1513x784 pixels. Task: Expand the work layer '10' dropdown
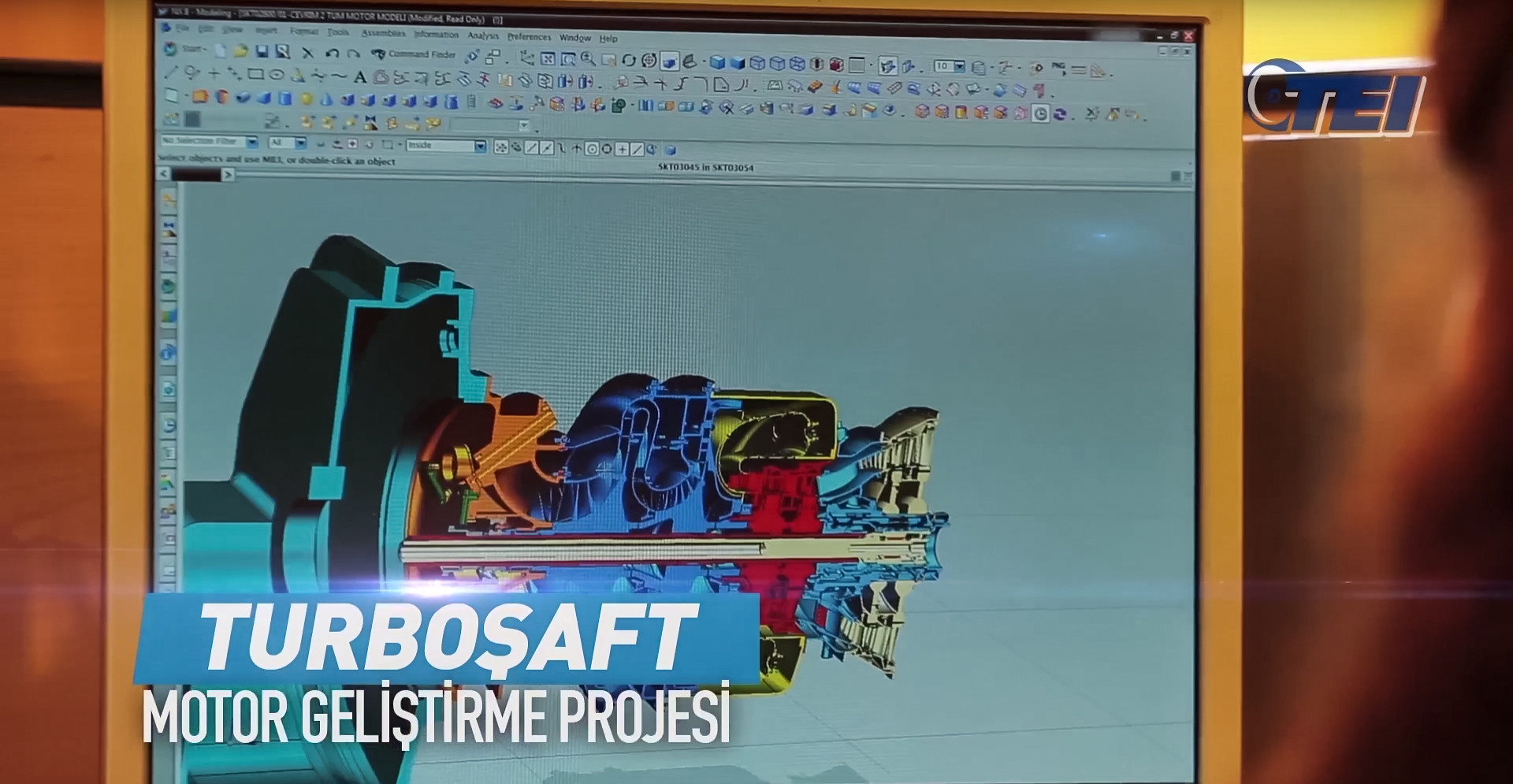pyautogui.click(x=960, y=66)
